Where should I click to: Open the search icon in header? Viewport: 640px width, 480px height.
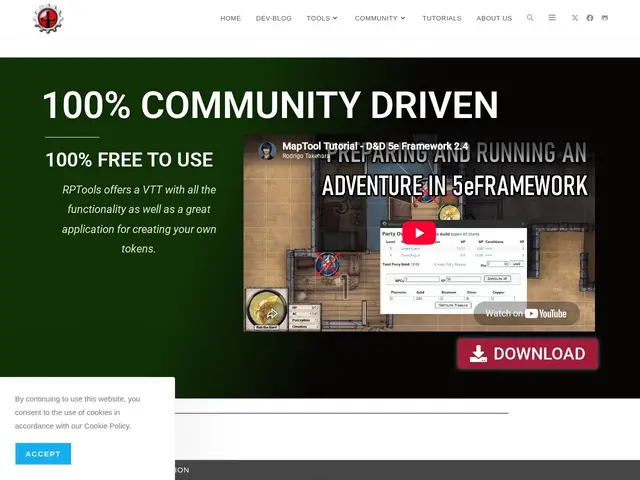(x=530, y=18)
